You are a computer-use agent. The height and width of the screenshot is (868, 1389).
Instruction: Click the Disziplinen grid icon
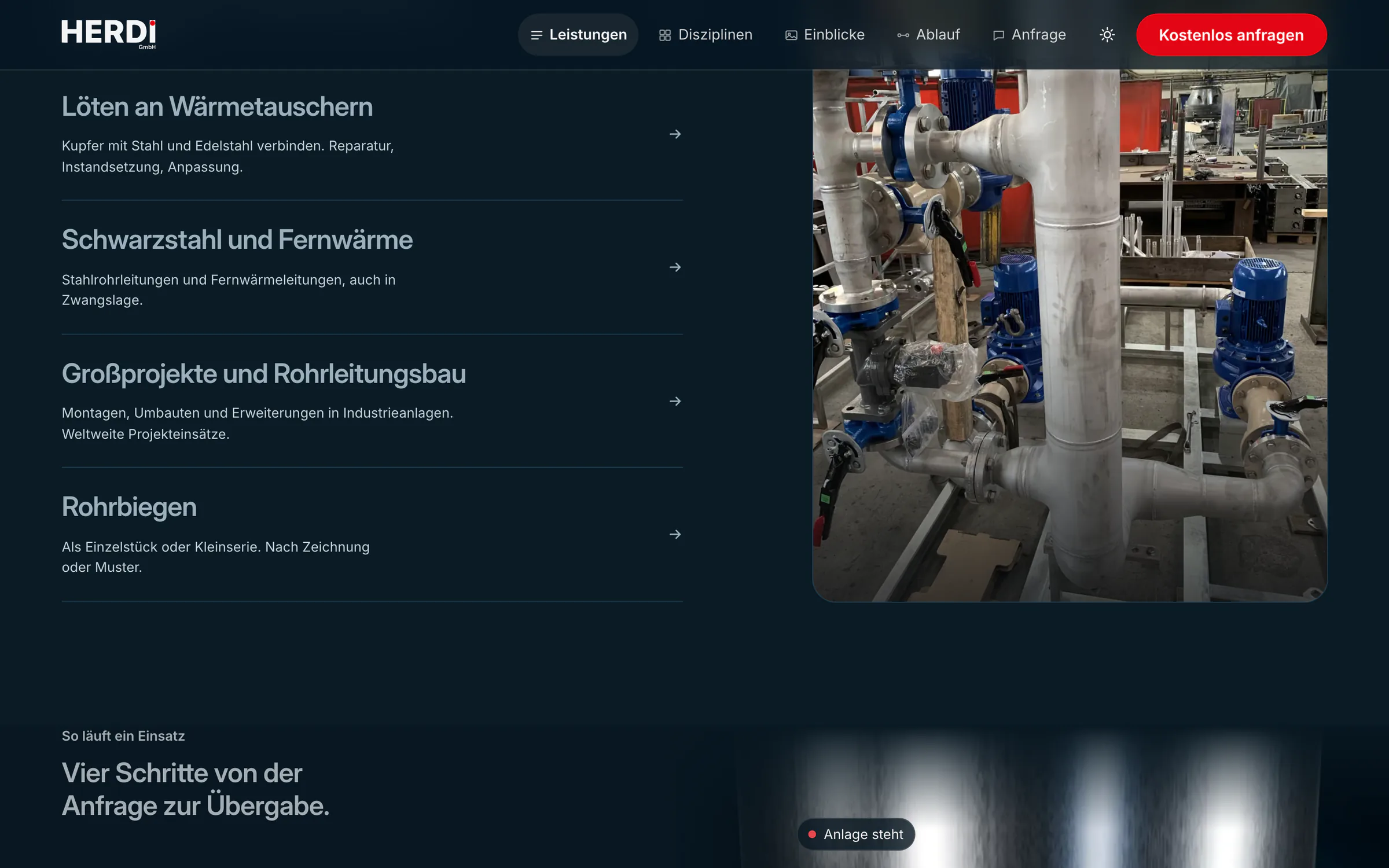click(664, 35)
